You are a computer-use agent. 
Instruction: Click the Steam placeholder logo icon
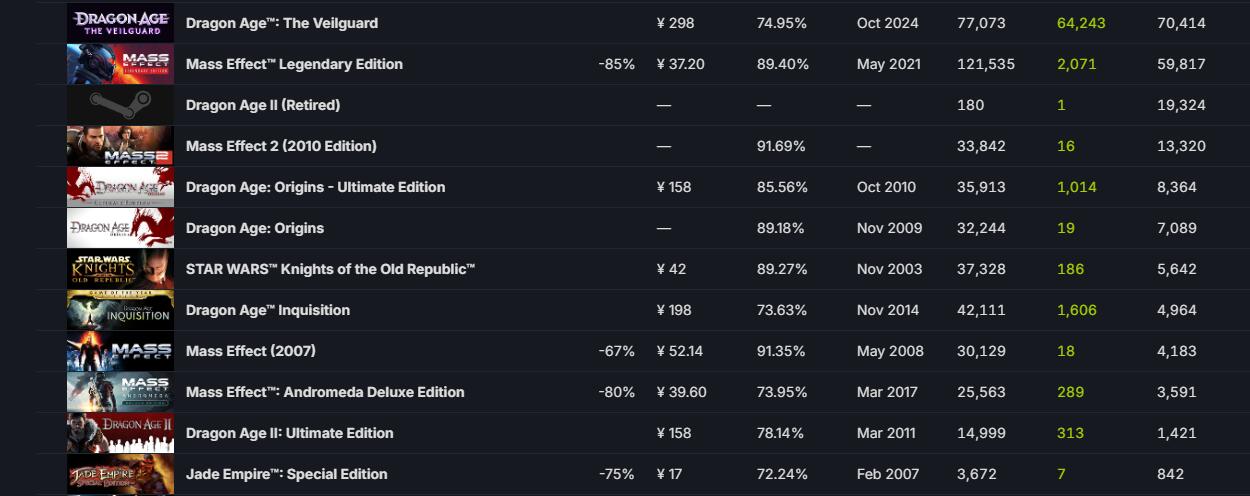120,105
